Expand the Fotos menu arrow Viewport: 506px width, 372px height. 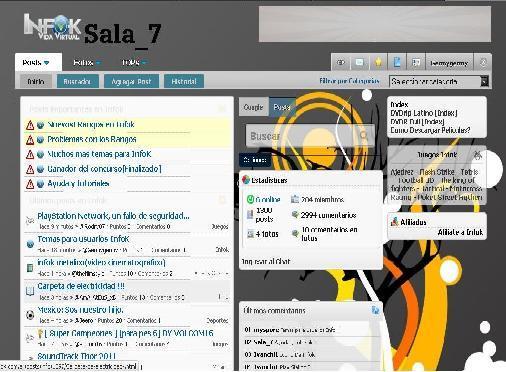98,63
